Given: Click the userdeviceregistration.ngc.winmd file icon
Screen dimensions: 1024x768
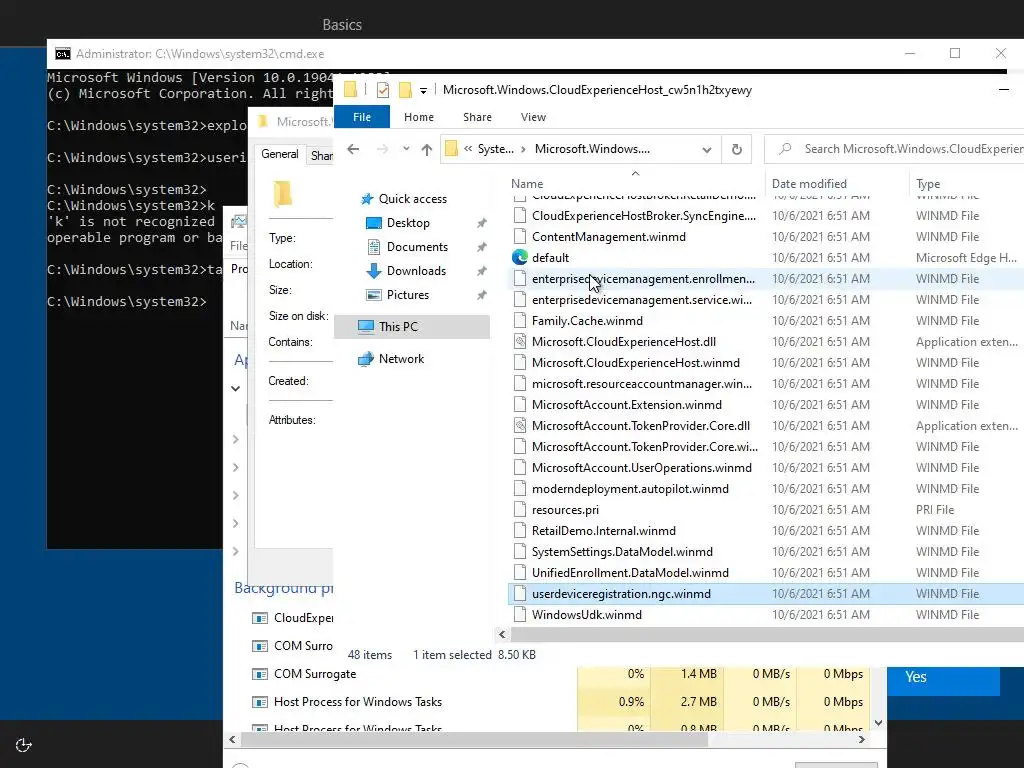Looking at the screenshot, I should click(520, 594).
